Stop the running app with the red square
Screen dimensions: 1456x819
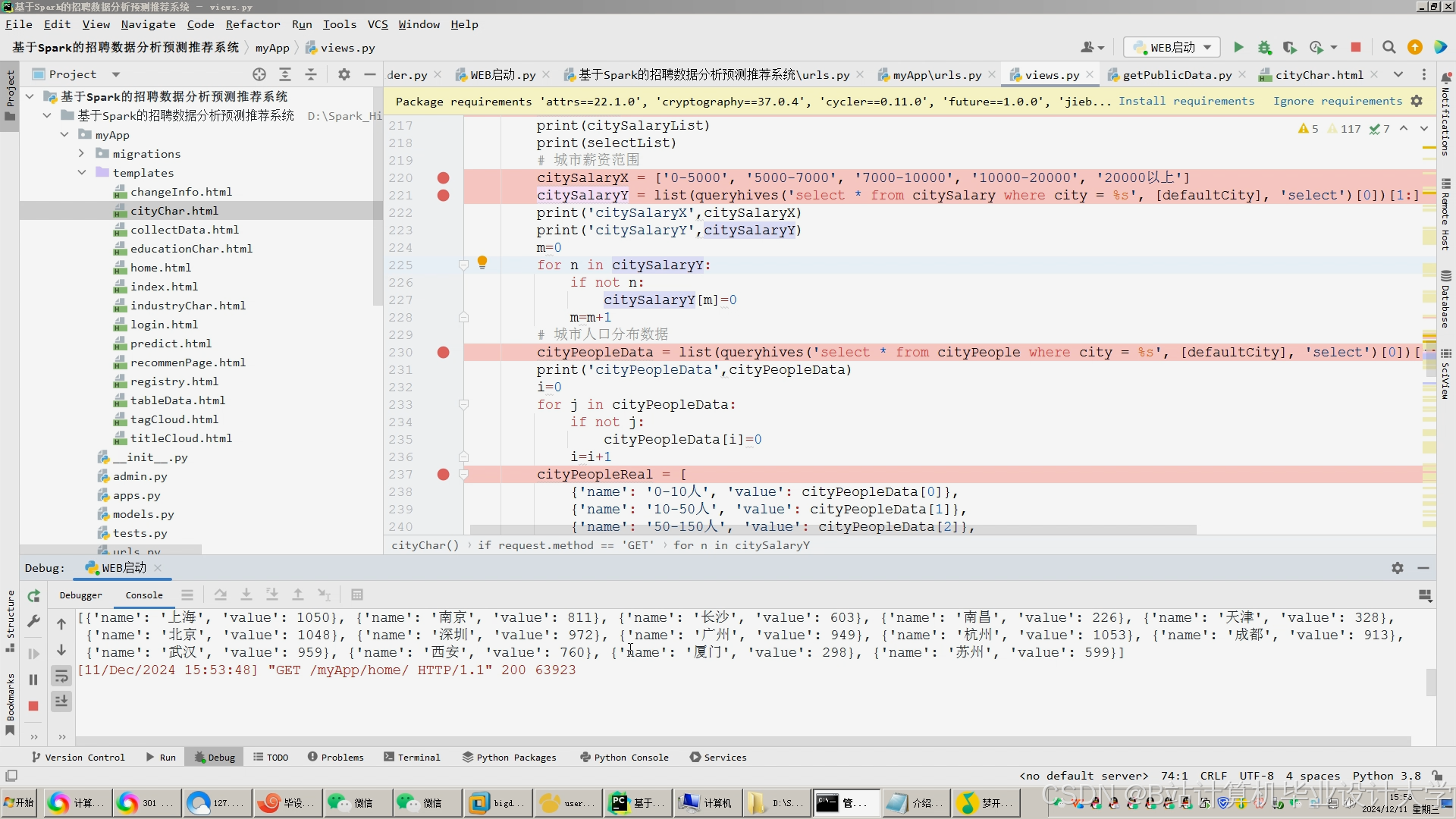pyautogui.click(x=1356, y=47)
